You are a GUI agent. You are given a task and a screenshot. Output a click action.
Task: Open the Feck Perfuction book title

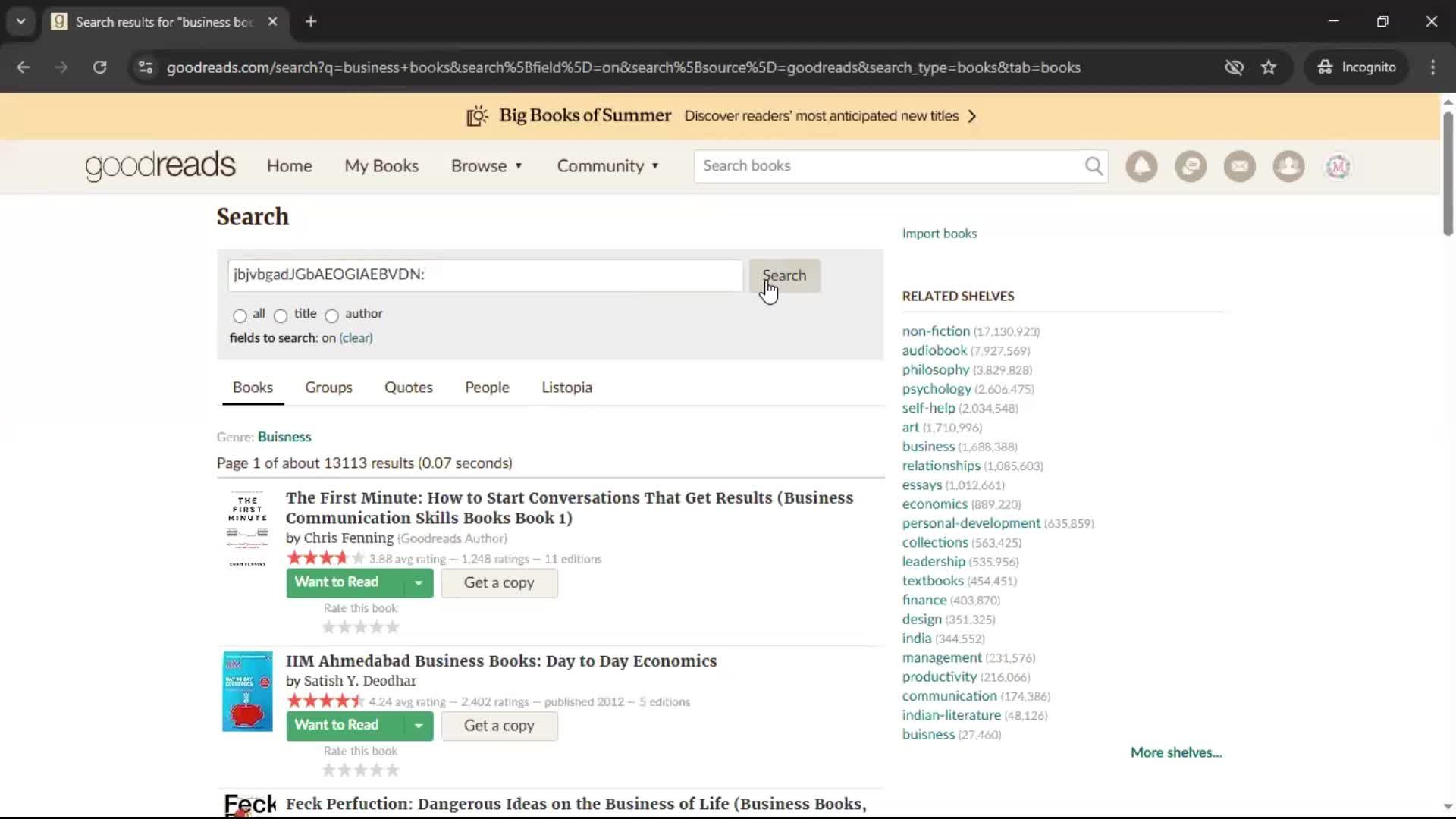pos(576,804)
